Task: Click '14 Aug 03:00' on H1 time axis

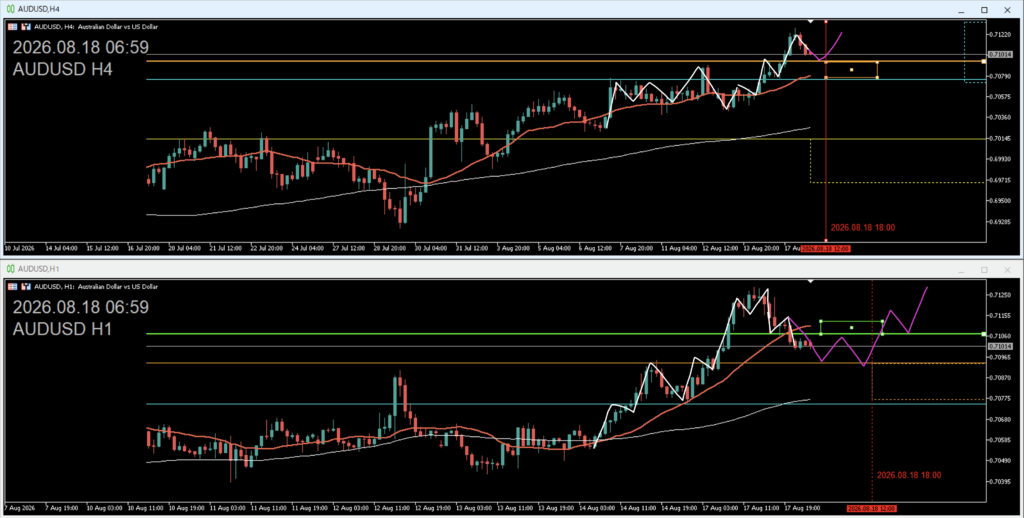Action: pos(596,508)
